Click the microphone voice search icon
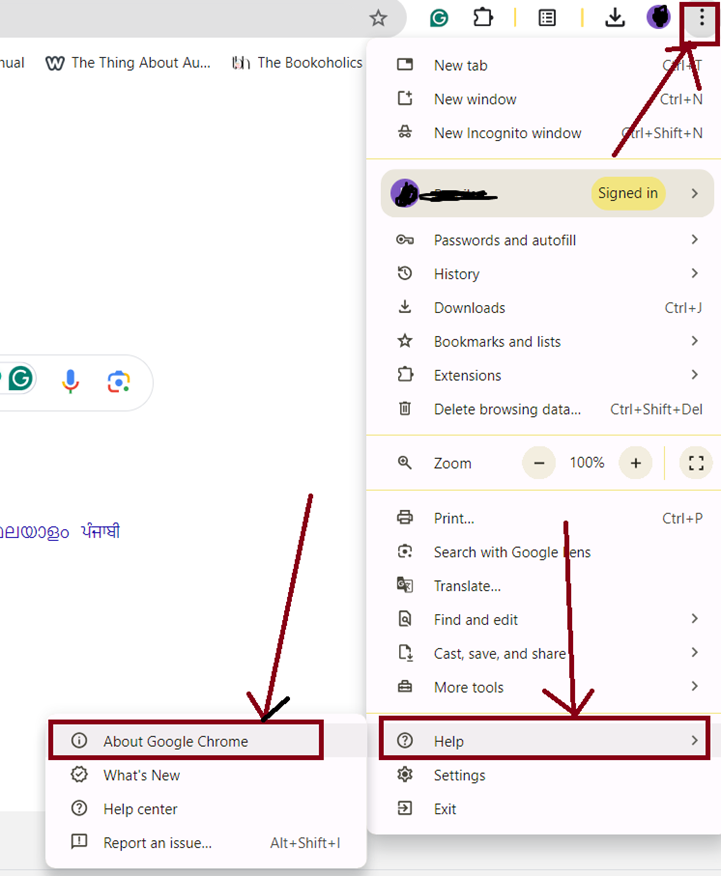This screenshot has height=876, width=721. [x=70, y=381]
